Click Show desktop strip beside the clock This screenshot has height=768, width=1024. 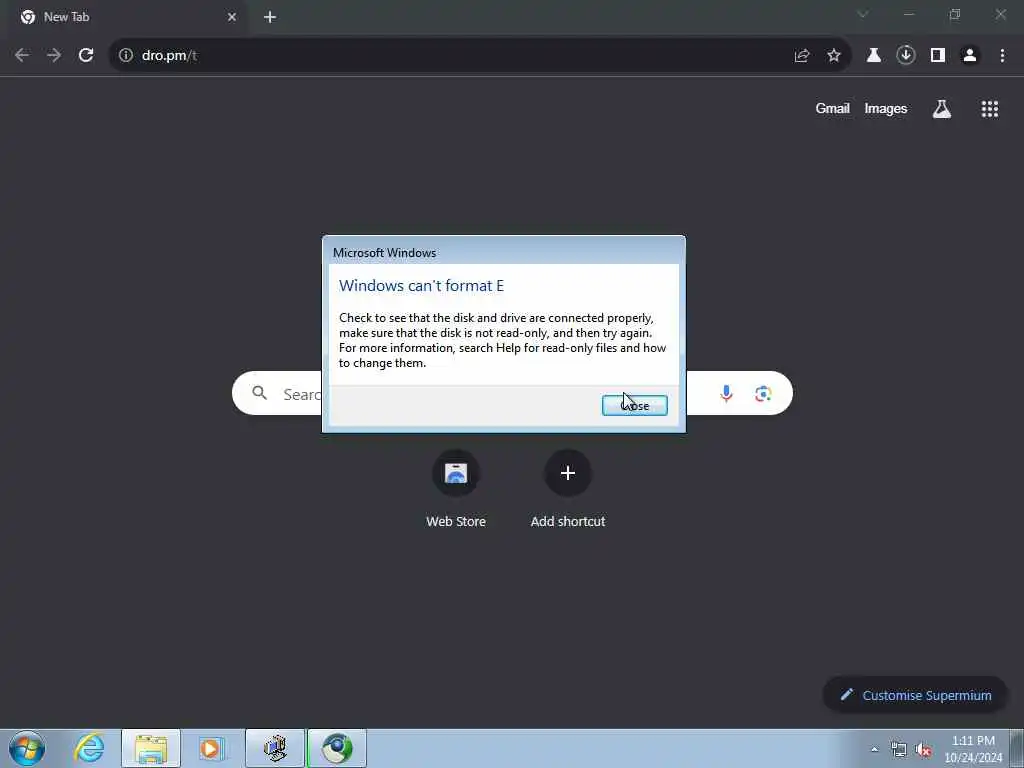(1017, 749)
